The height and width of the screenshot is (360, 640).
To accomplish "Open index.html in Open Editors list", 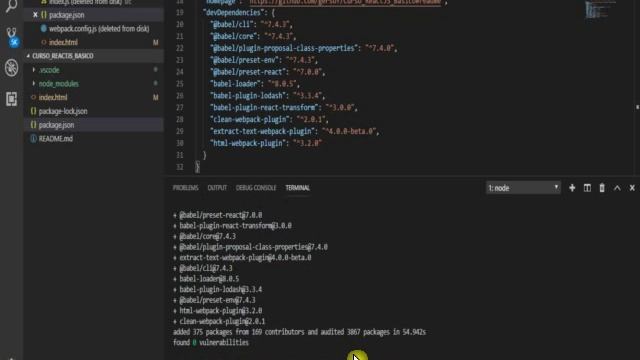I will tap(63, 42).
